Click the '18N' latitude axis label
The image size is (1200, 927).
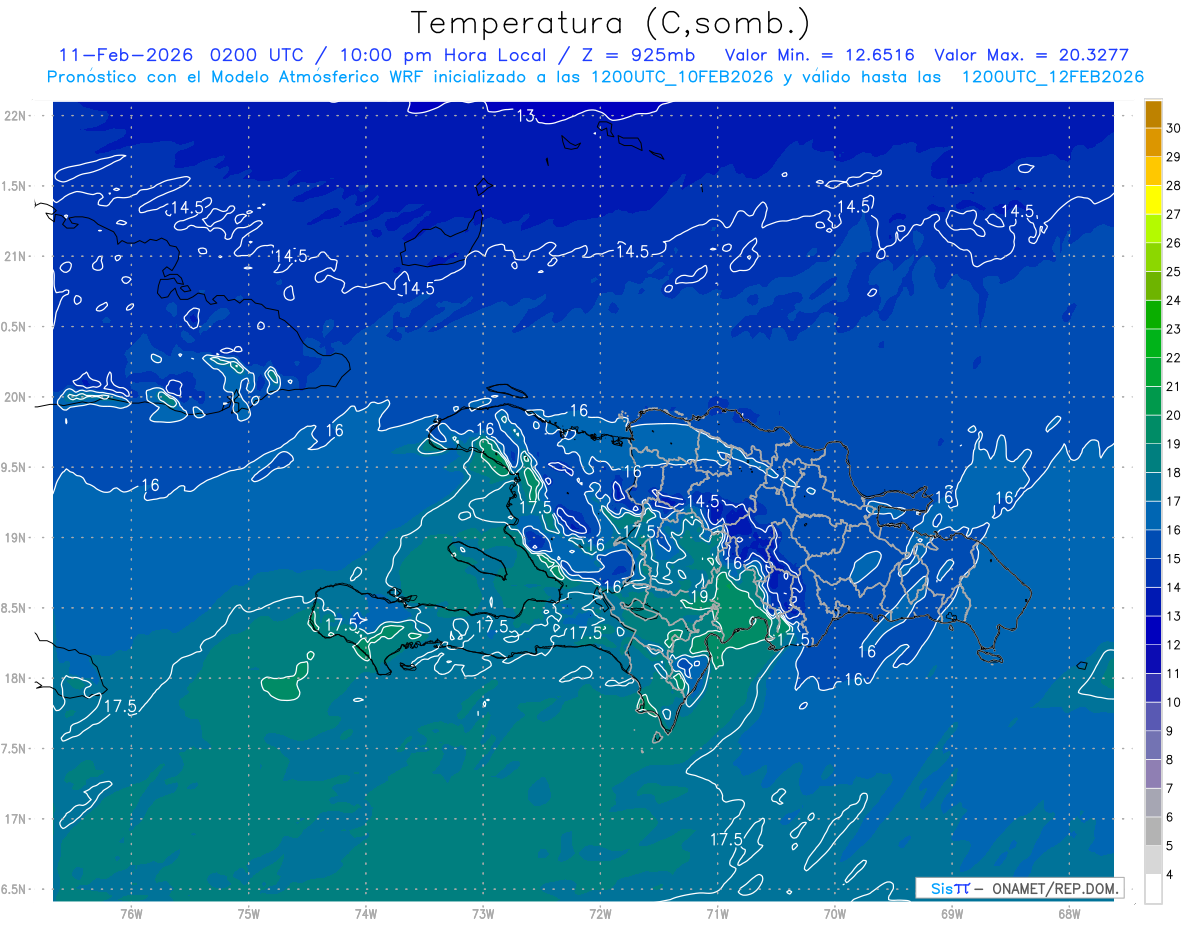pyautogui.click(x=15, y=678)
